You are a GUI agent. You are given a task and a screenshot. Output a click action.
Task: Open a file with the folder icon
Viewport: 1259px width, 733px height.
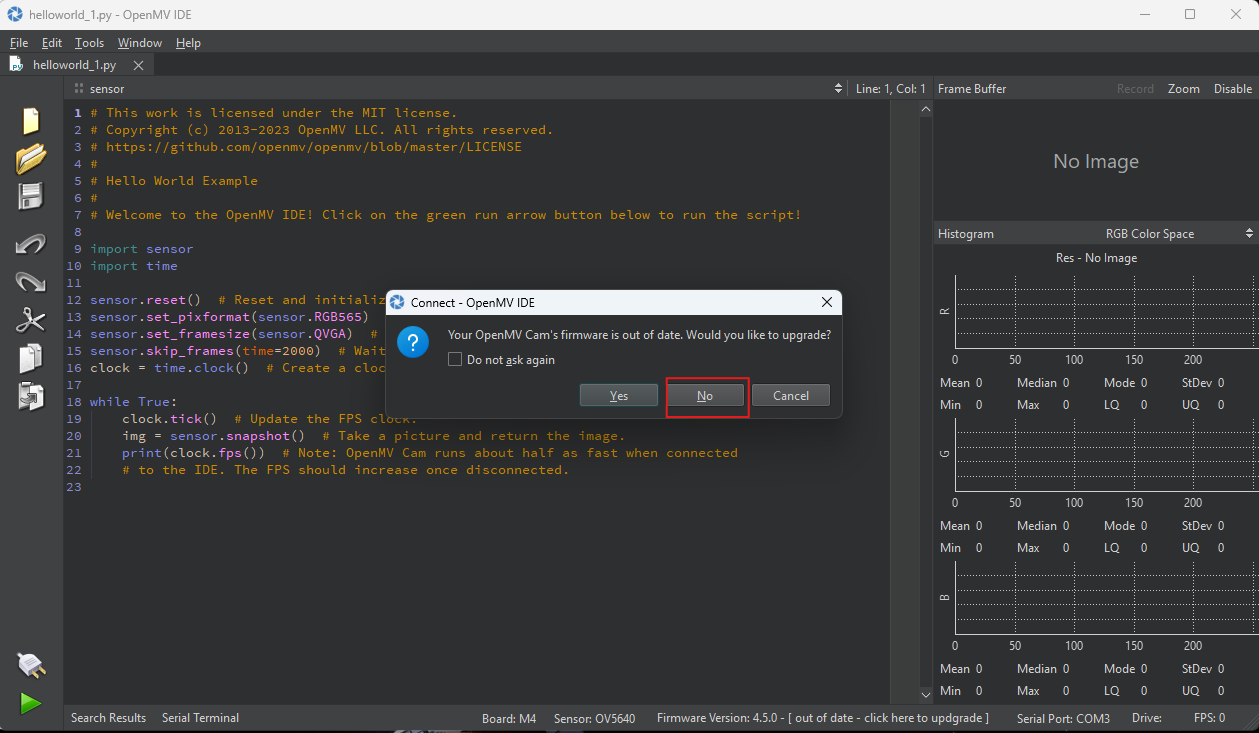point(31,158)
